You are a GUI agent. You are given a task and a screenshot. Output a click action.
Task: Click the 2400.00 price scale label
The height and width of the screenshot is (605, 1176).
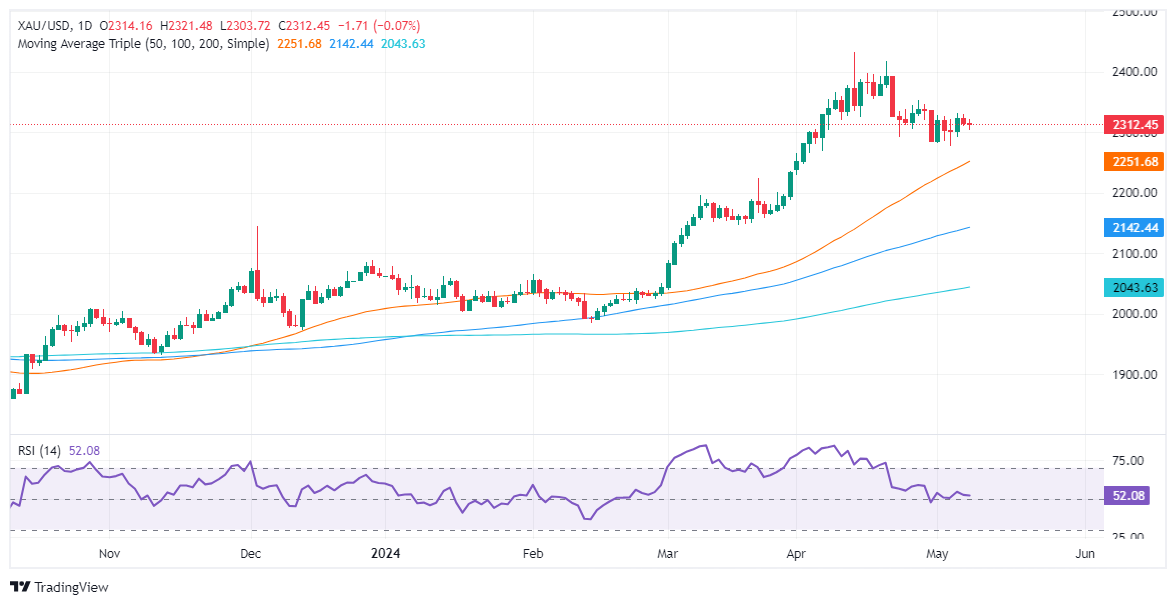[1133, 72]
